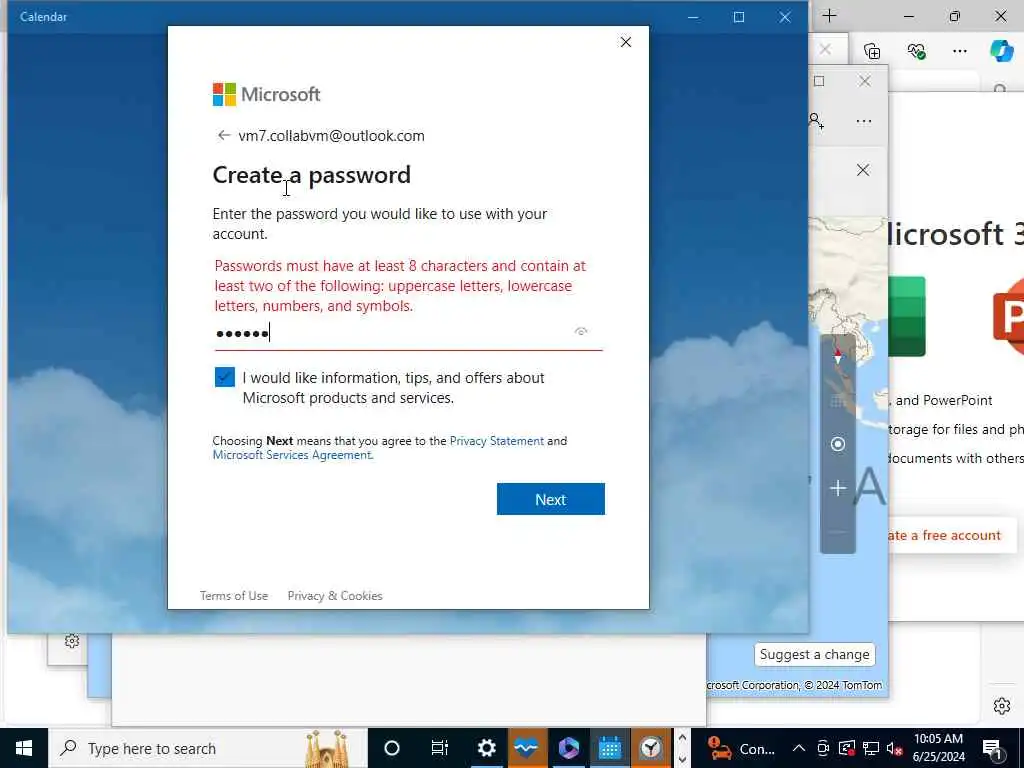The height and width of the screenshot is (768, 1024).
Task: Click the traffic news widget on taskbar
Action: coord(741,748)
